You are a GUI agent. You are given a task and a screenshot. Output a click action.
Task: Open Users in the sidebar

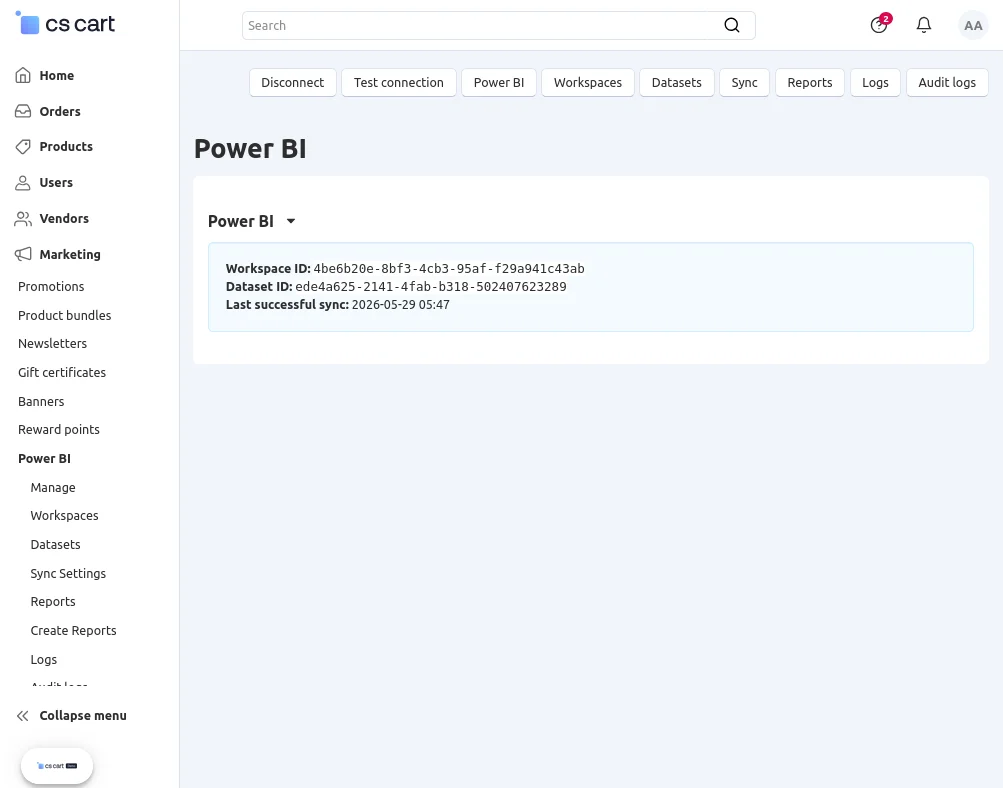(56, 183)
